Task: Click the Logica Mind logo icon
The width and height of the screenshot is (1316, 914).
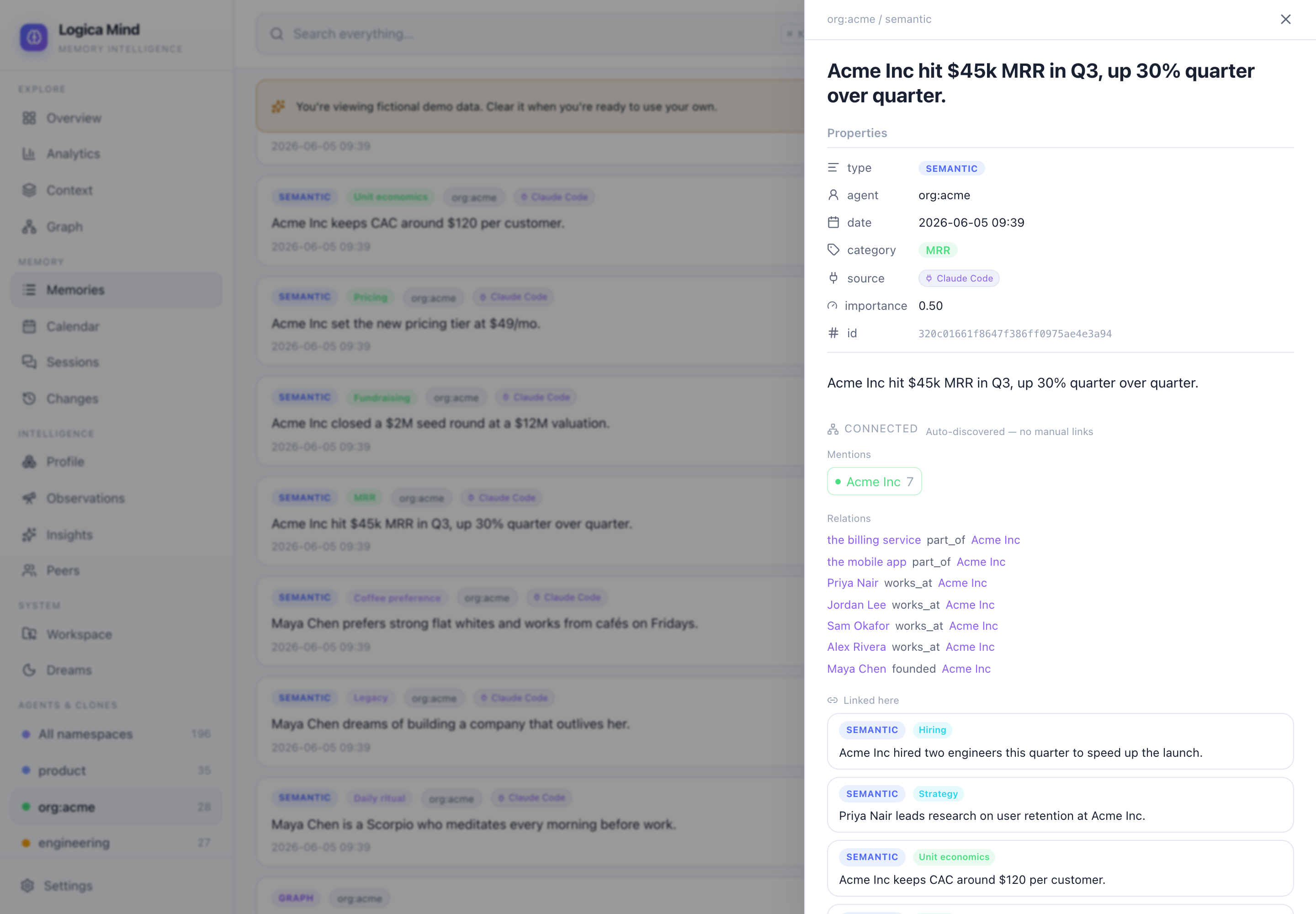Action: click(34, 37)
